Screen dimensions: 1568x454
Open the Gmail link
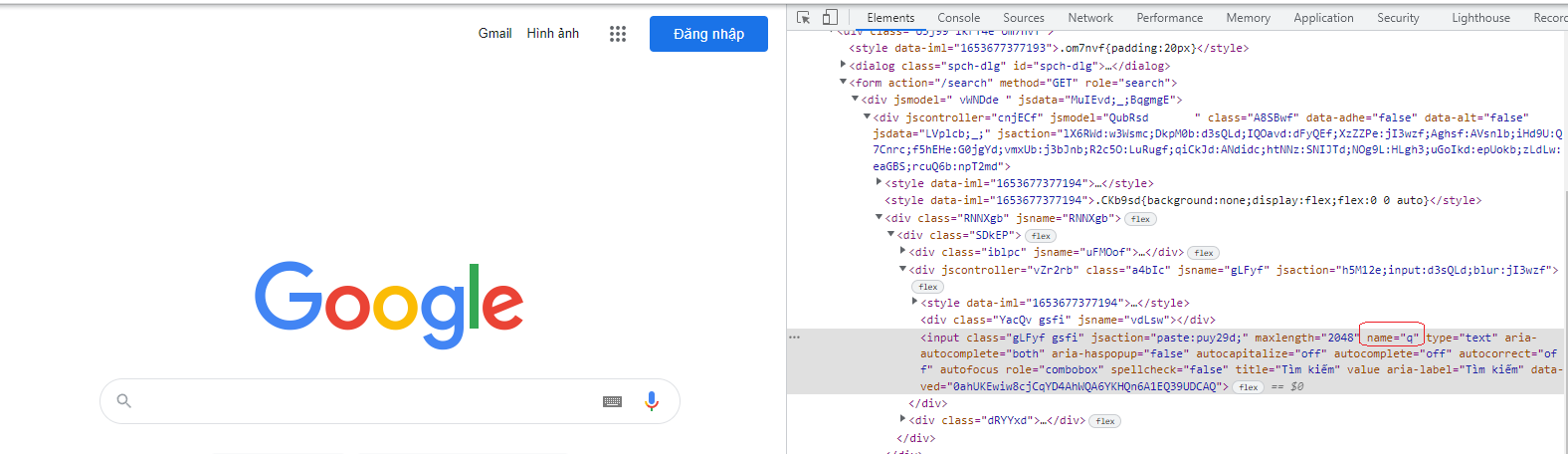pyautogui.click(x=494, y=33)
